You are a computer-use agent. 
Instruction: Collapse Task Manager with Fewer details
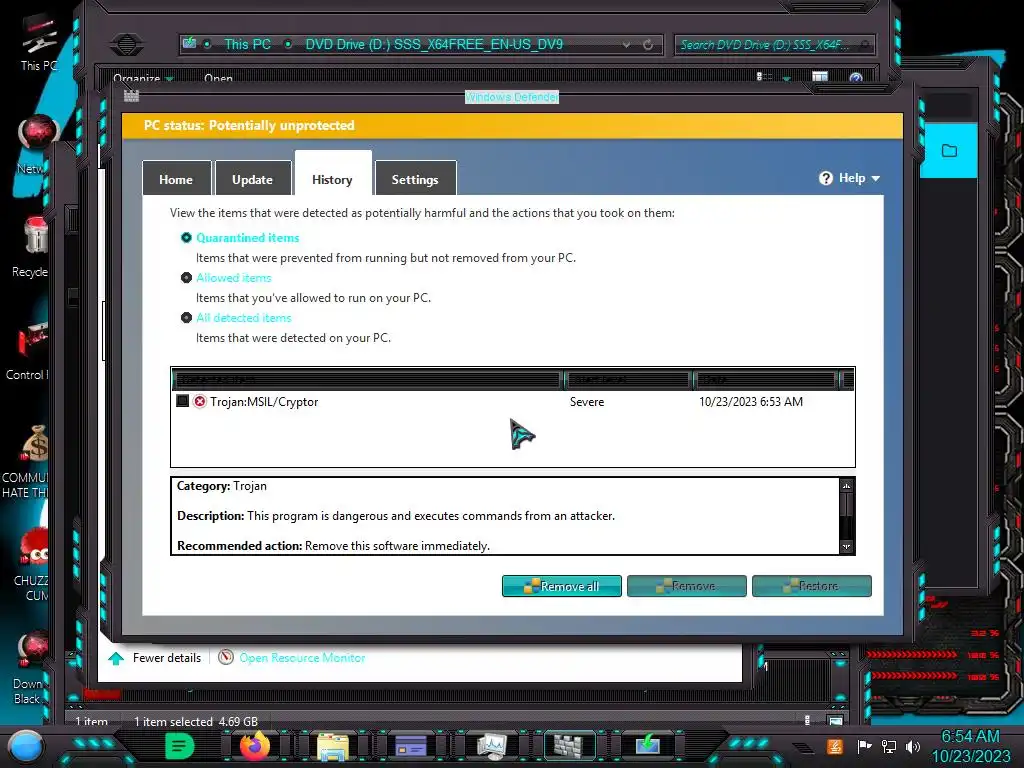(x=155, y=658)
